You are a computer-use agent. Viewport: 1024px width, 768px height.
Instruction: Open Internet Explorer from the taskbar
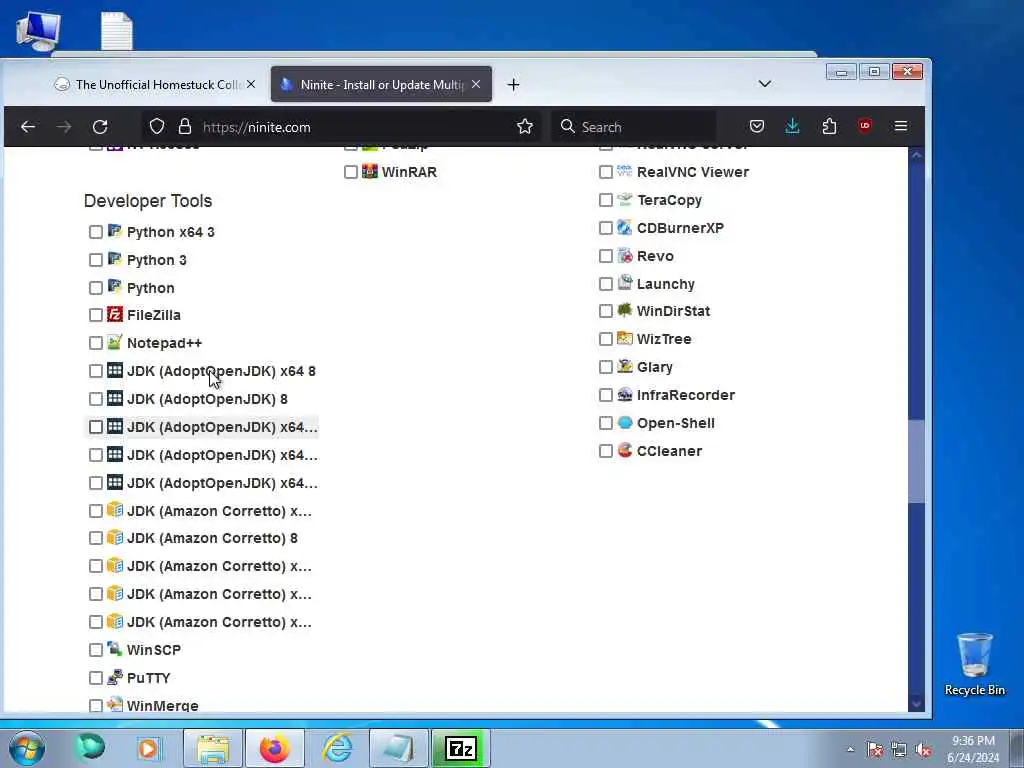click(x=338, y=748)
